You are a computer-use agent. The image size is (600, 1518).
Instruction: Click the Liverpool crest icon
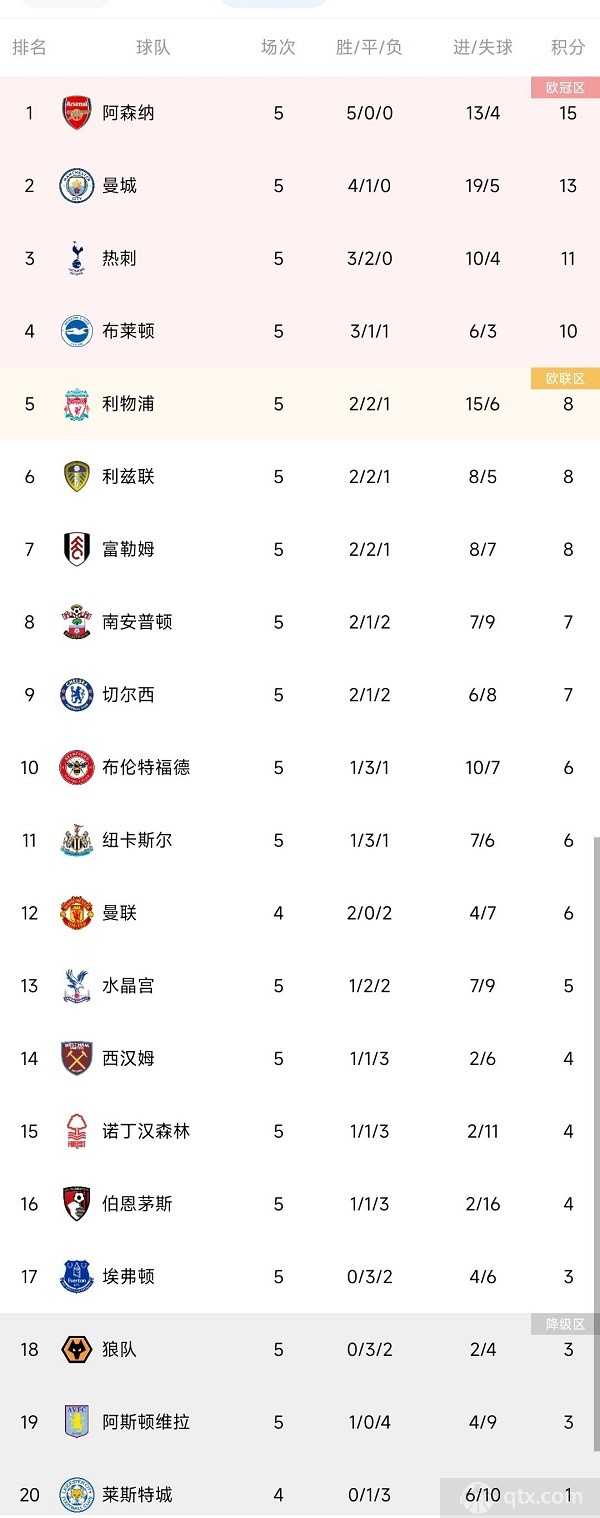(x=77, y=404)
